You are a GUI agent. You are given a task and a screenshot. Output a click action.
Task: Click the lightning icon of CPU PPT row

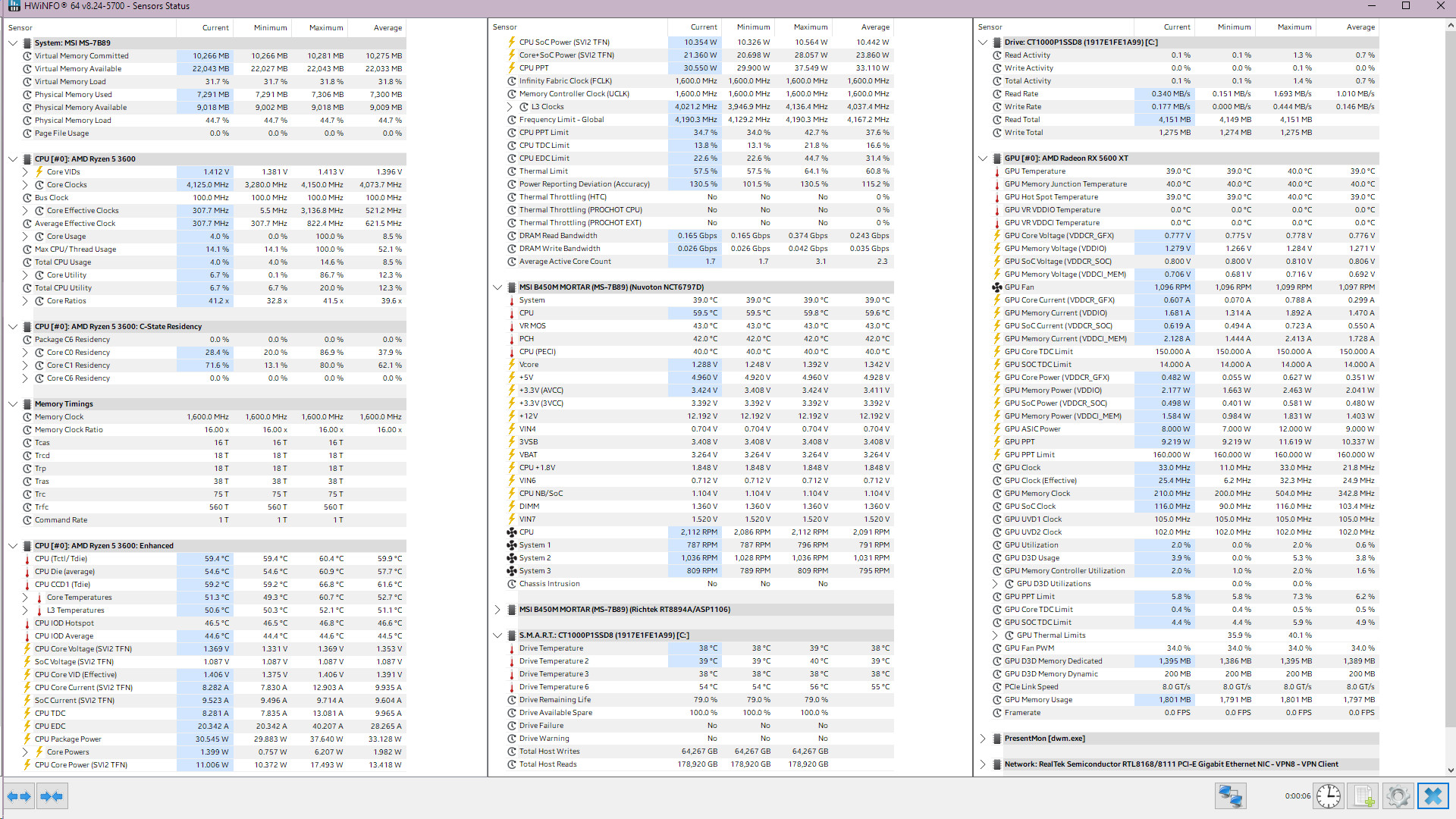[512, 68]
